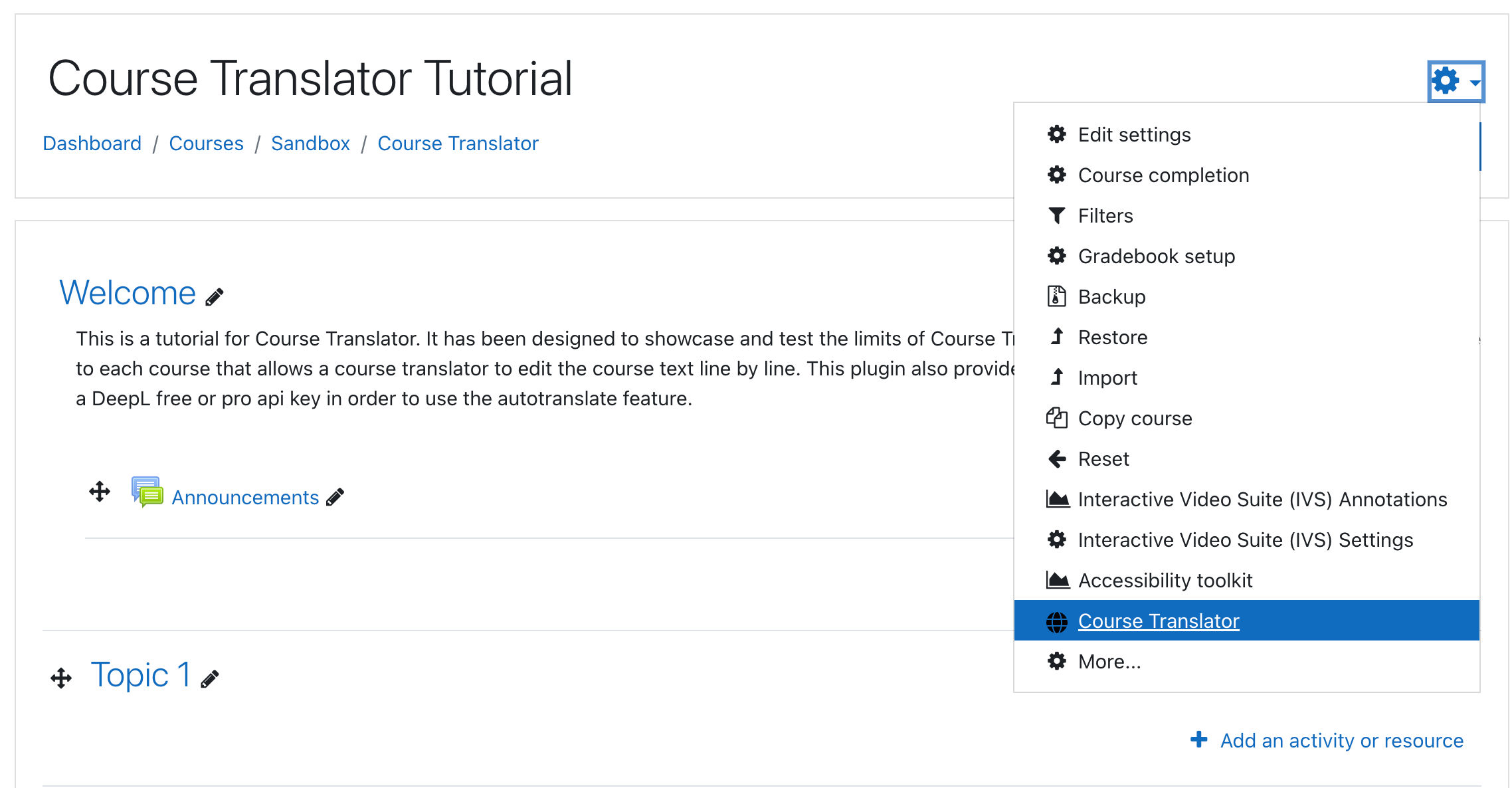Click the Sandbox breadcrumb link
Viewport: 1512px width, 788px height.
pos(311,144)
